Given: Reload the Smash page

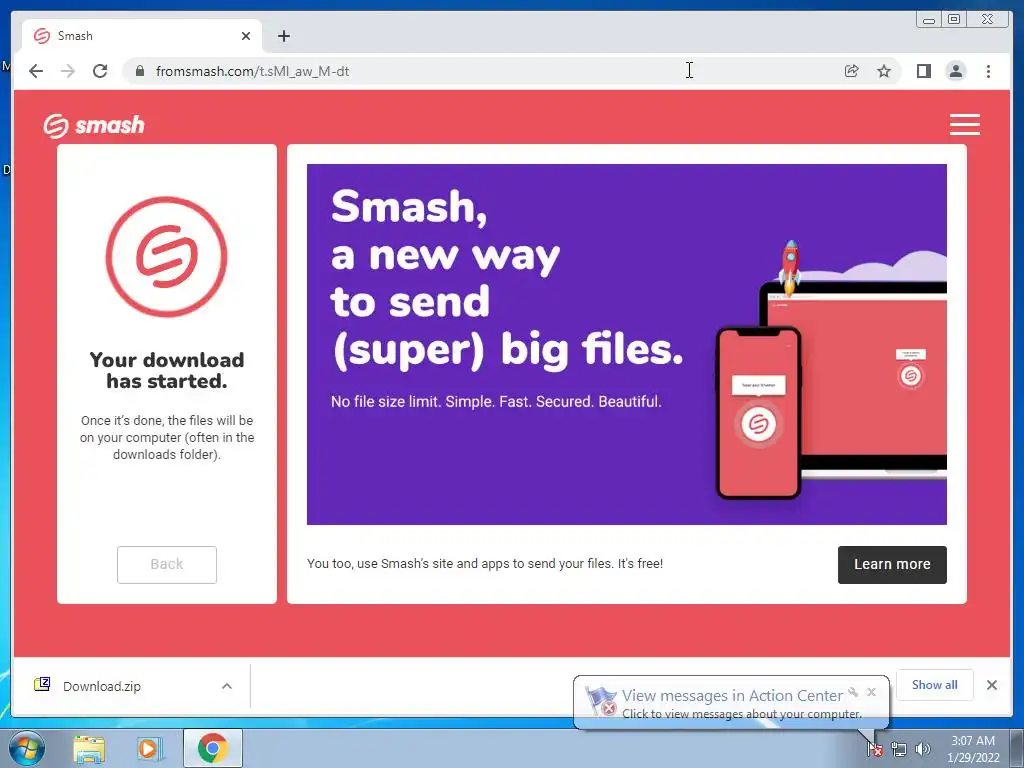Looking at the screenshot, I should (100, 71).
